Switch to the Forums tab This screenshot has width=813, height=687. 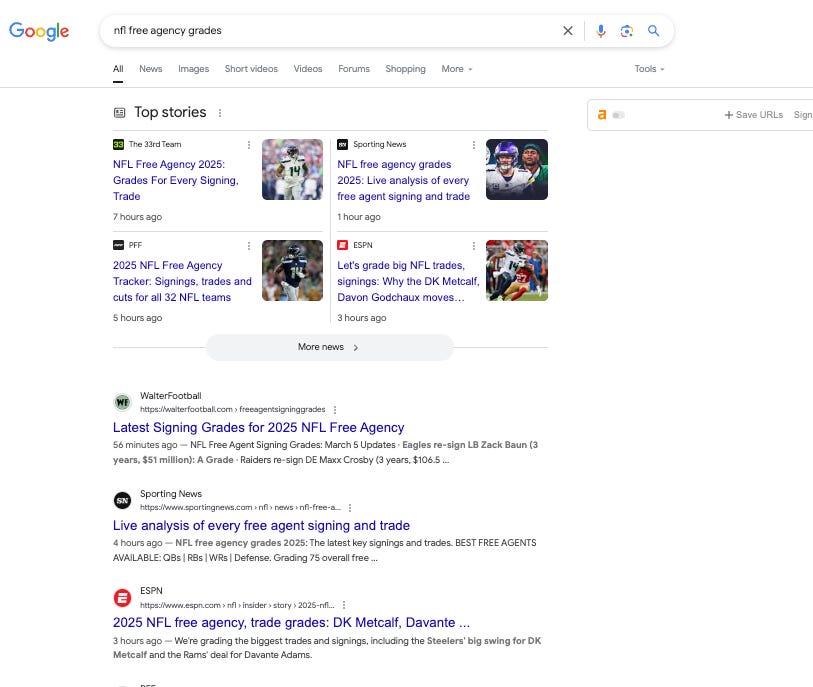tap(354, 69)
